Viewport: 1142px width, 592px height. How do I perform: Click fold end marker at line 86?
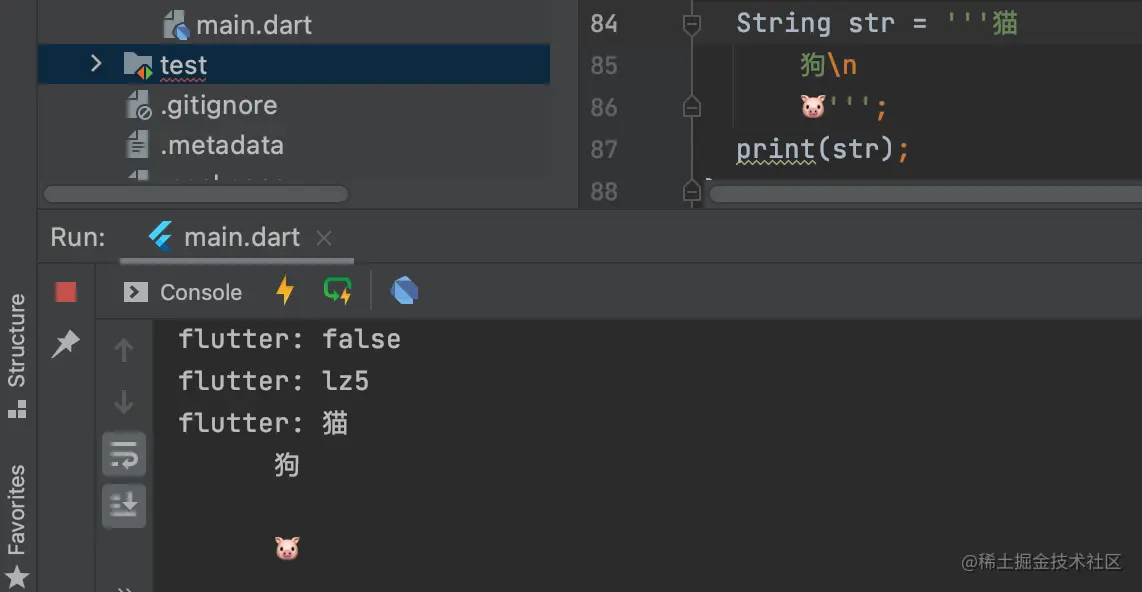click(x=691, y=107)
